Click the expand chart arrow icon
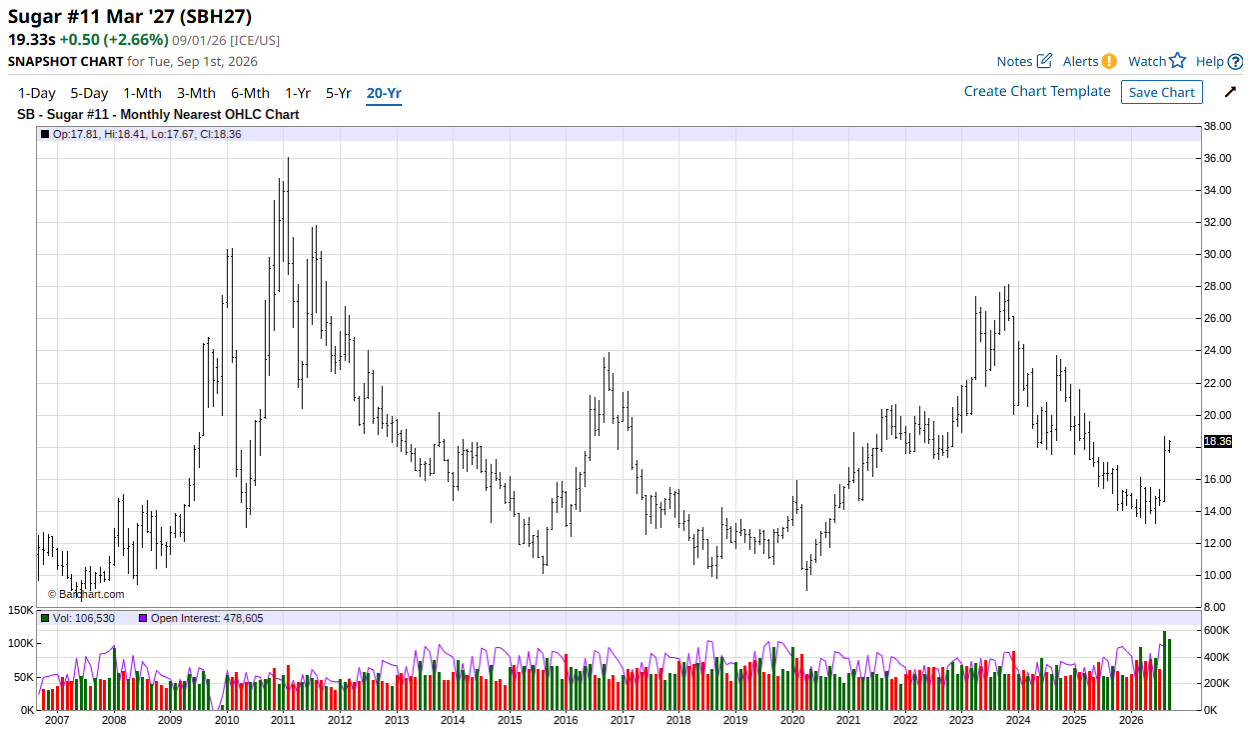Image resolution: width=1253 pixels, height=732 pixels. point(1230,92)
